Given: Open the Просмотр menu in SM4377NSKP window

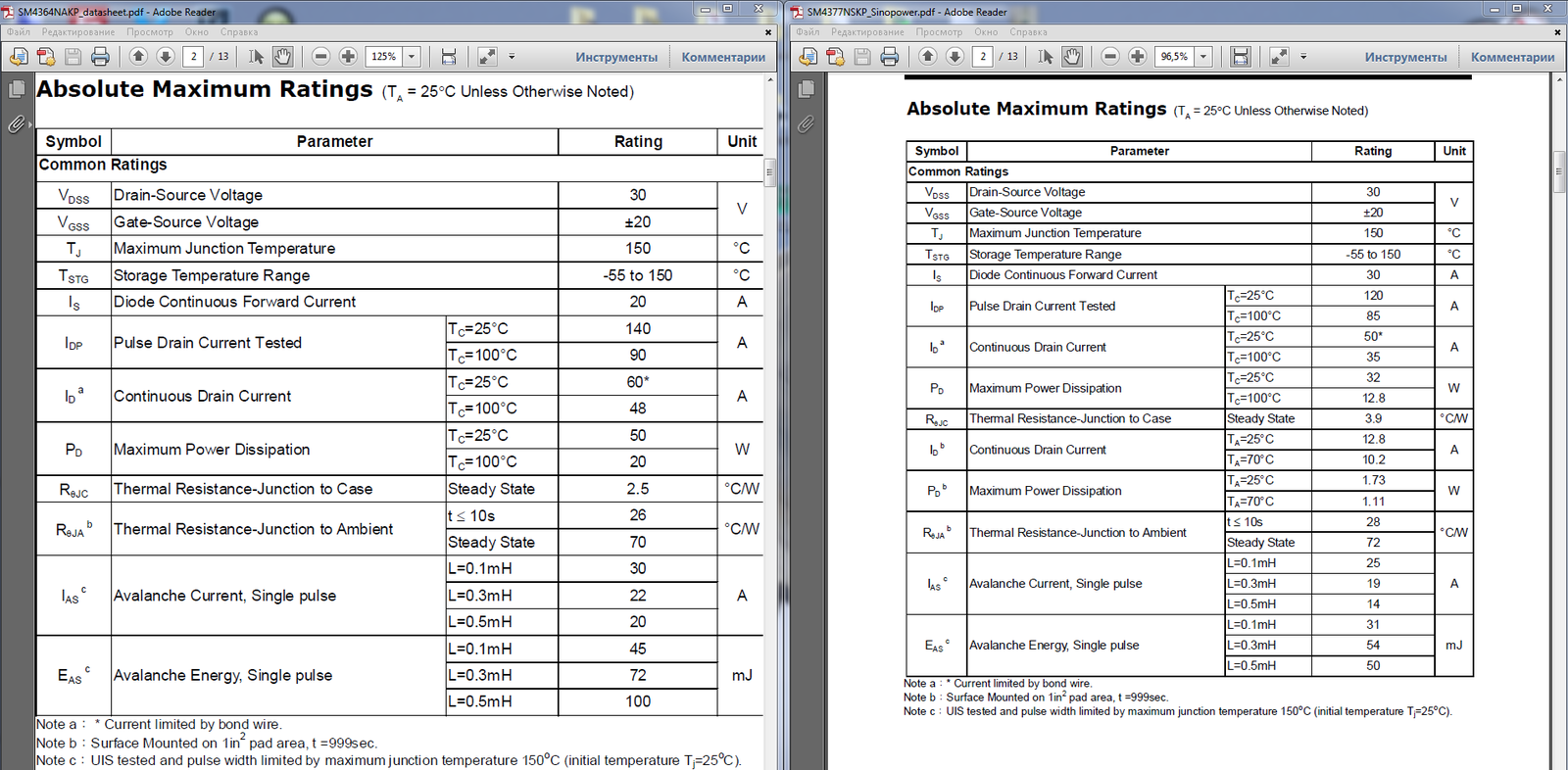Looking at the screenshot, I should [x=939, y=32].
